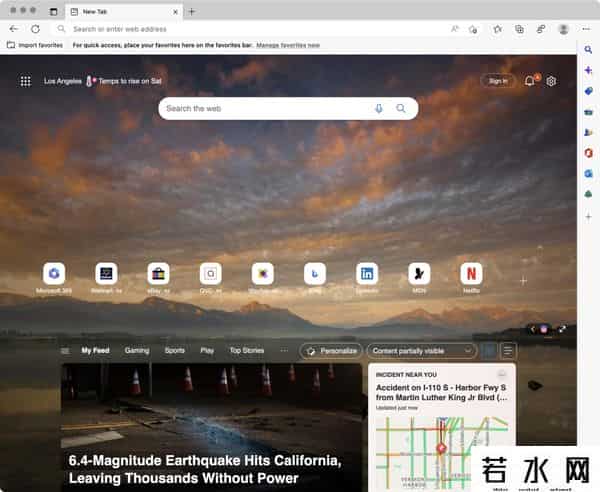
Task: Switch feed to grid view layout
Action: coord(489,351)
